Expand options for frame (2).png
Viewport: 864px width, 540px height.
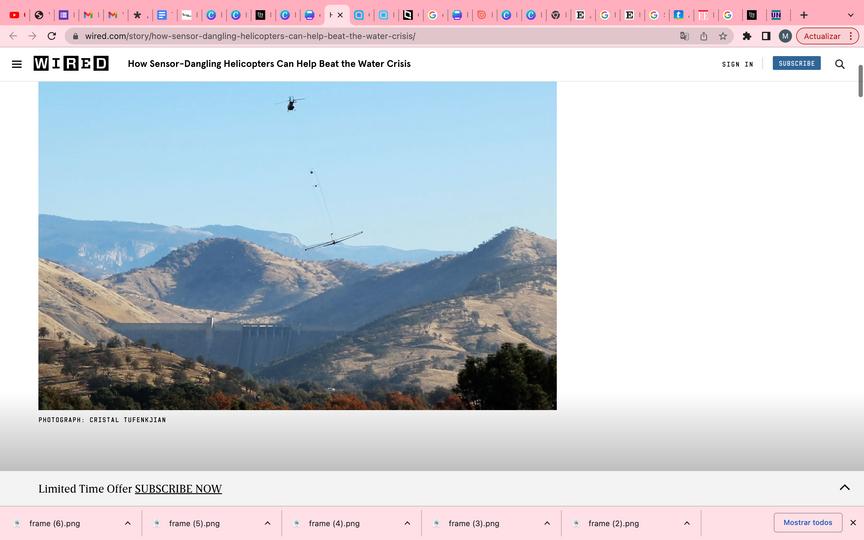click(x=687, y=523)
